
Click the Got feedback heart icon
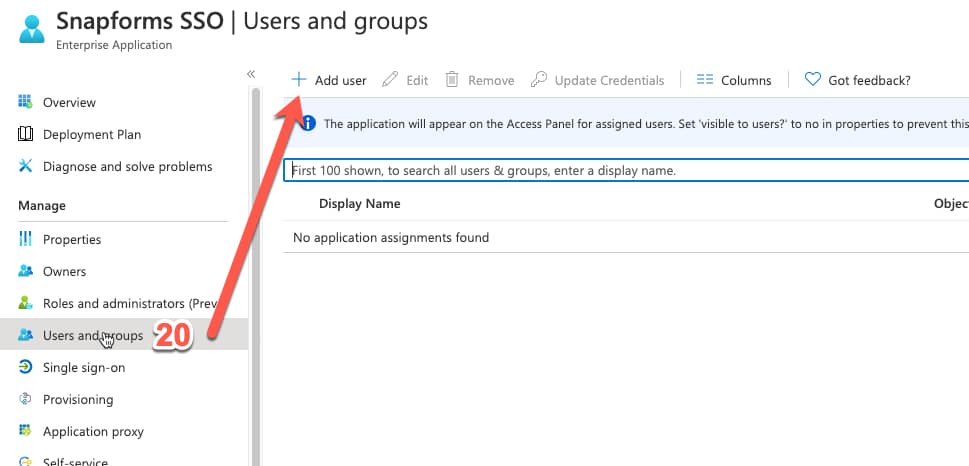[812, 80]
